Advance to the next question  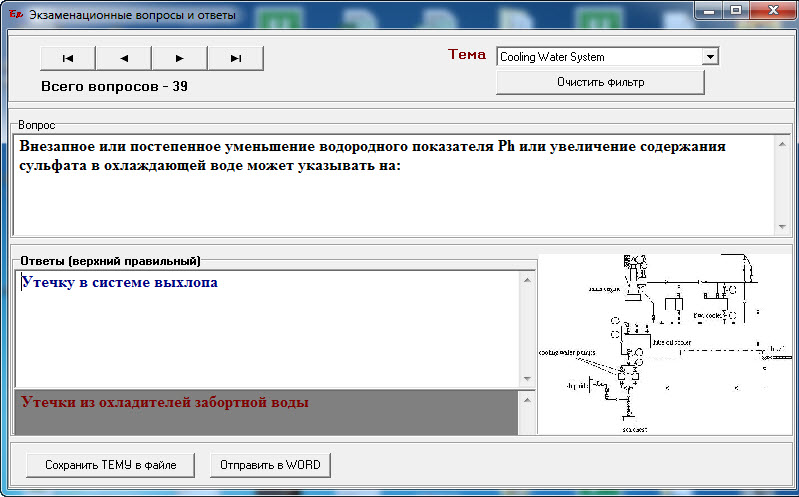tap(179, 58)
